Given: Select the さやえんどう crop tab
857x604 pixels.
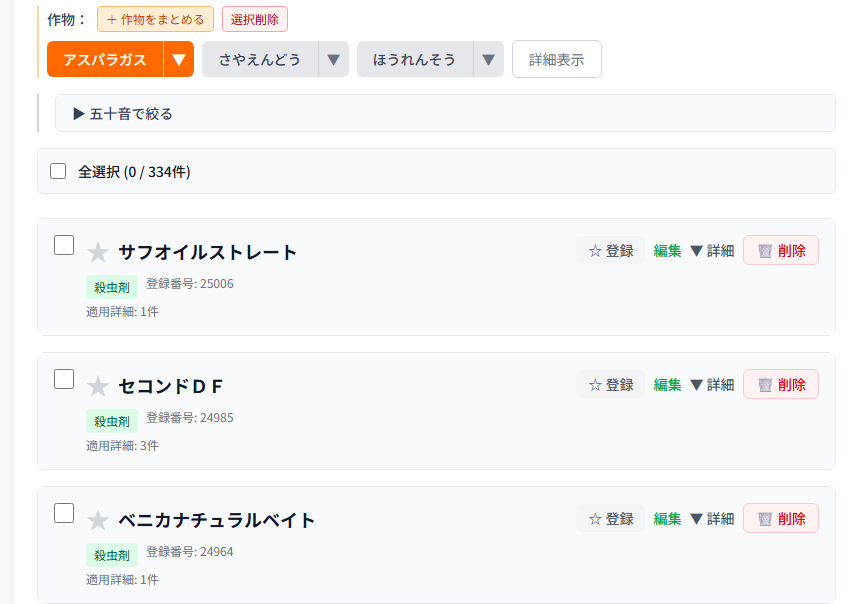Looking at the screenshot, I should coord(260,59).
